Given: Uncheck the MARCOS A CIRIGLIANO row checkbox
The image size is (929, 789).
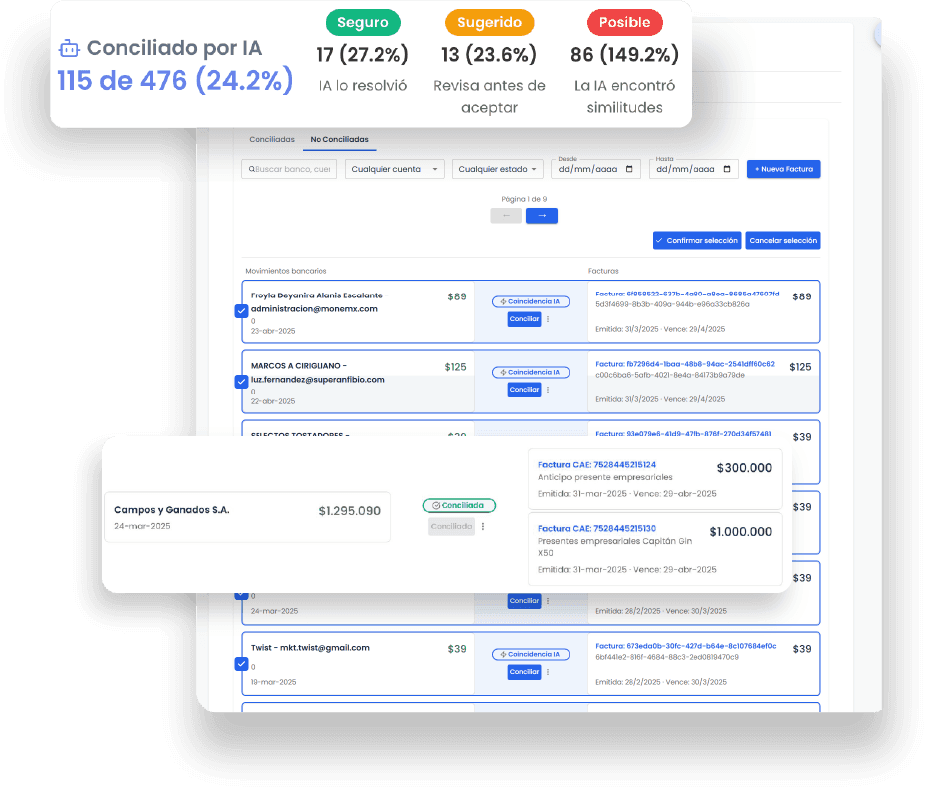Looking at the screenshot, I should point(241,381).
